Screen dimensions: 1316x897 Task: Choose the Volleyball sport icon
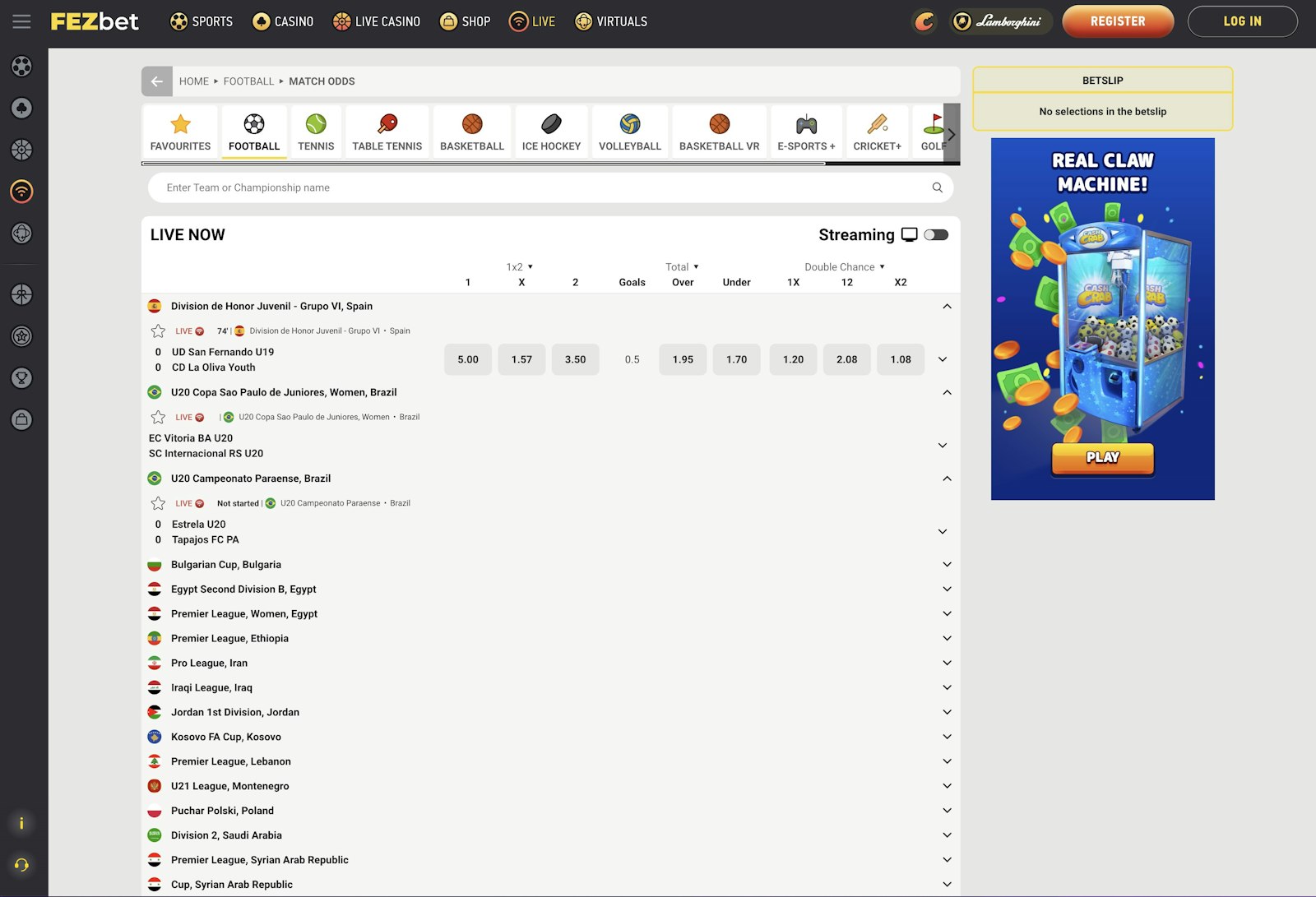coord(629,124)
